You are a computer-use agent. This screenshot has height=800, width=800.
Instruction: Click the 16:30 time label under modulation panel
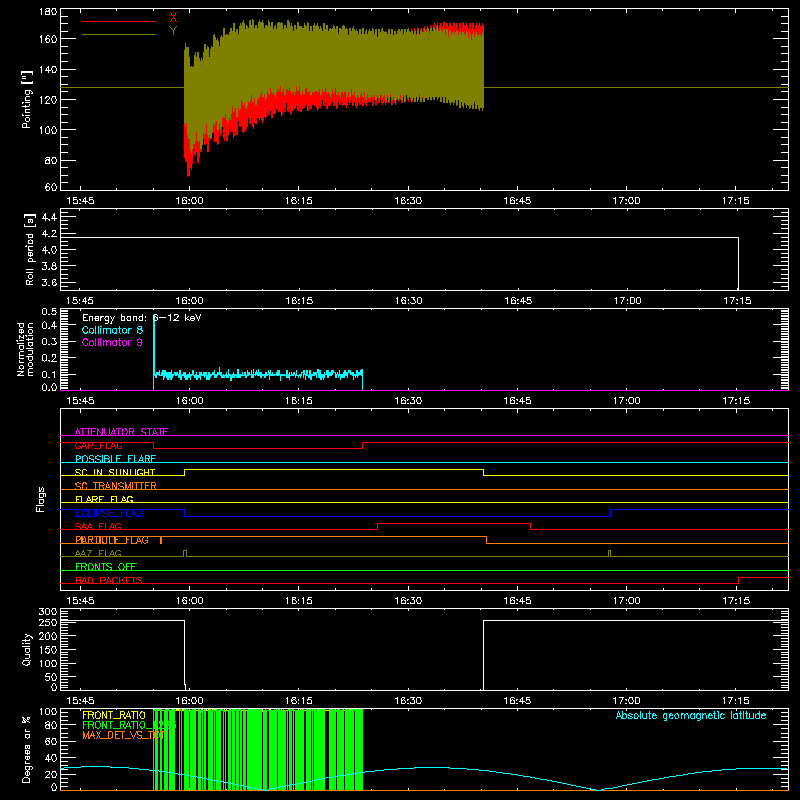408,401
